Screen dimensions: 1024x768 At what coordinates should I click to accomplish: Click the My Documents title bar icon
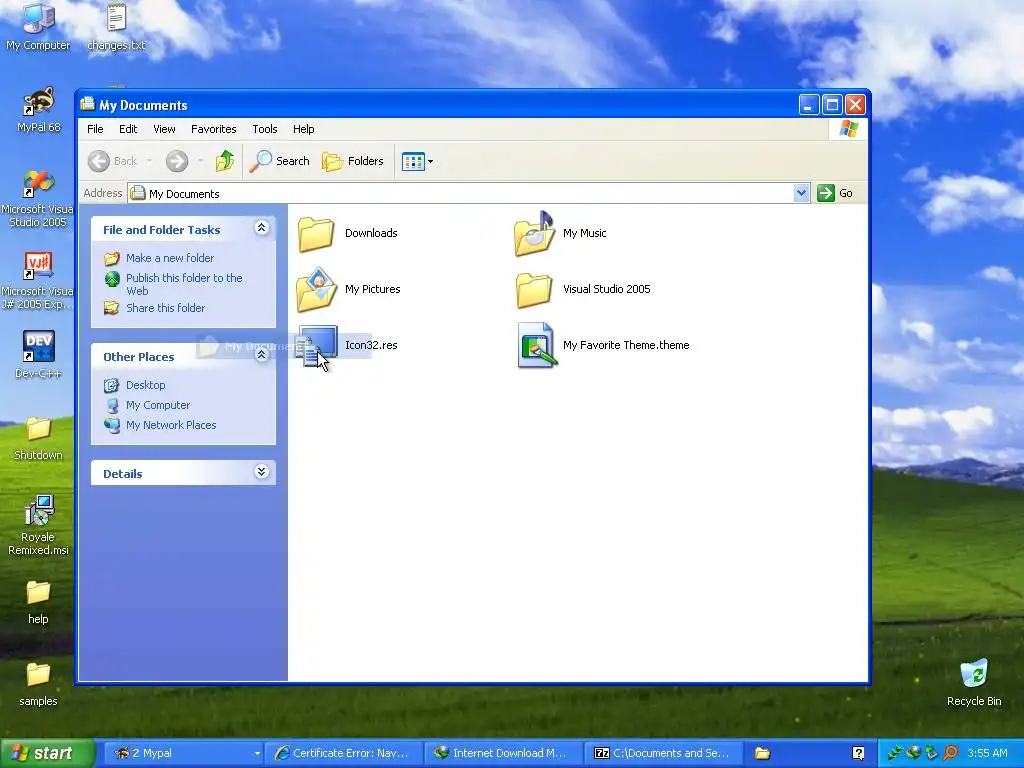coord(88,104)
